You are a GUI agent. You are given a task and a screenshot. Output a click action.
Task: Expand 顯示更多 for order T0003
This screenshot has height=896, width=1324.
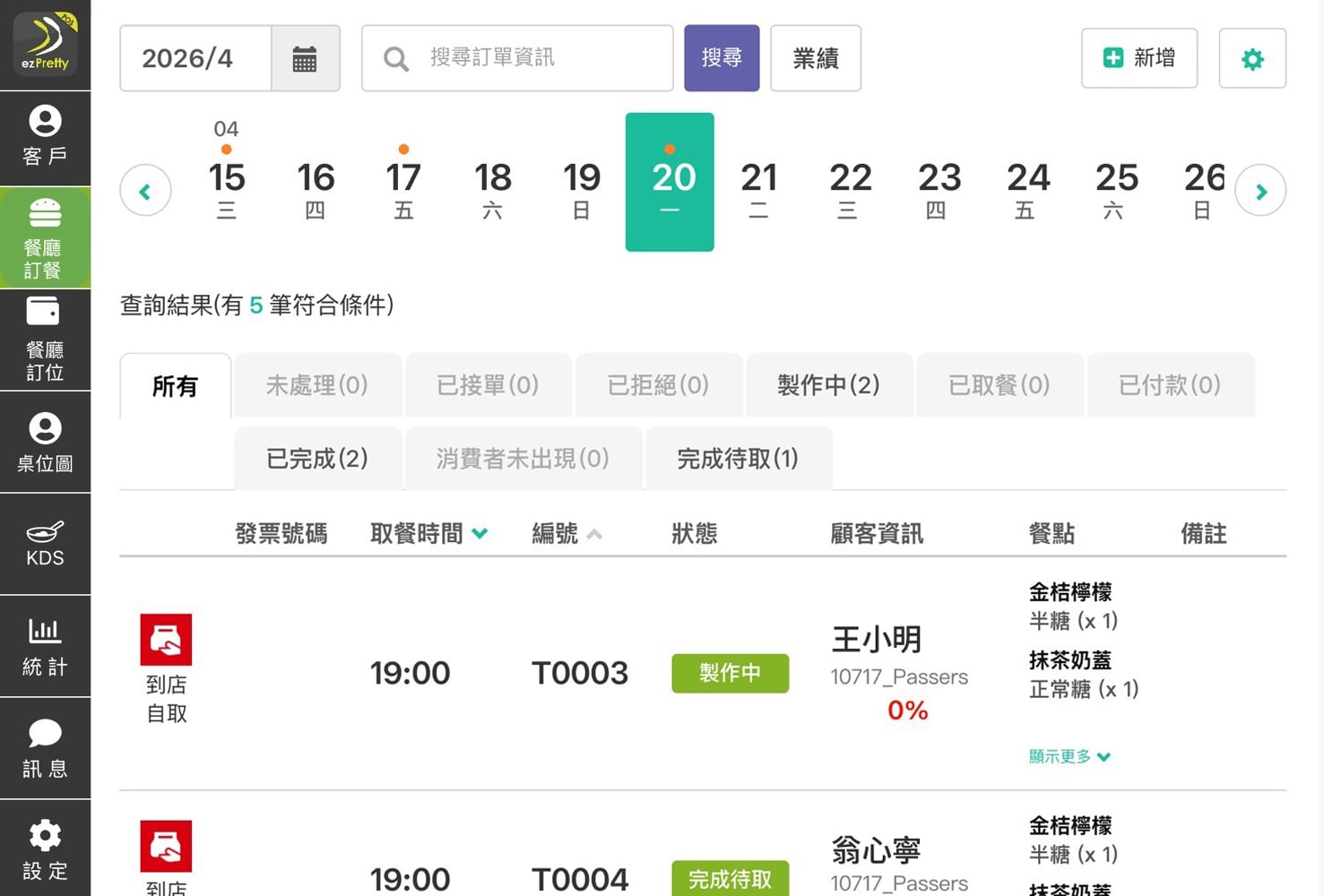pos(1069,757)
